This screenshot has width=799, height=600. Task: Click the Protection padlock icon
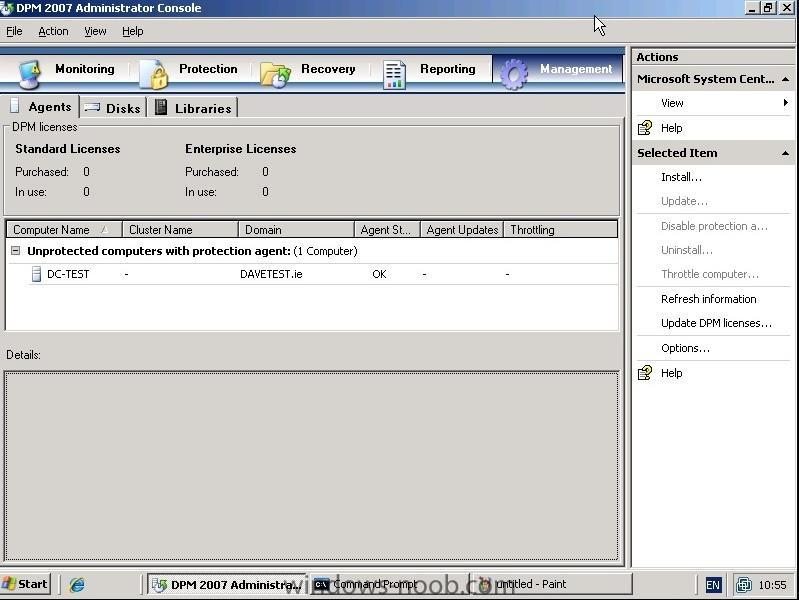point(155,74)
